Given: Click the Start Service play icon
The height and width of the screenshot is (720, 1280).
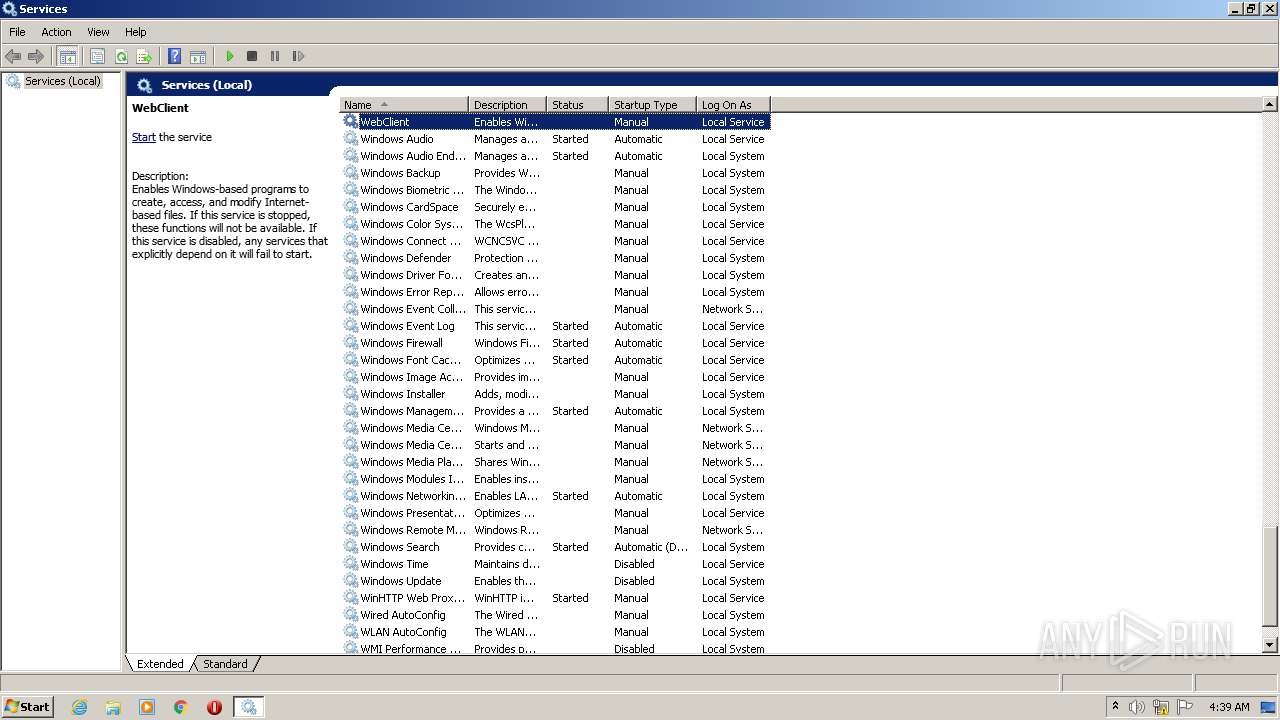Looking at the screenshot, I should [230, 56].
